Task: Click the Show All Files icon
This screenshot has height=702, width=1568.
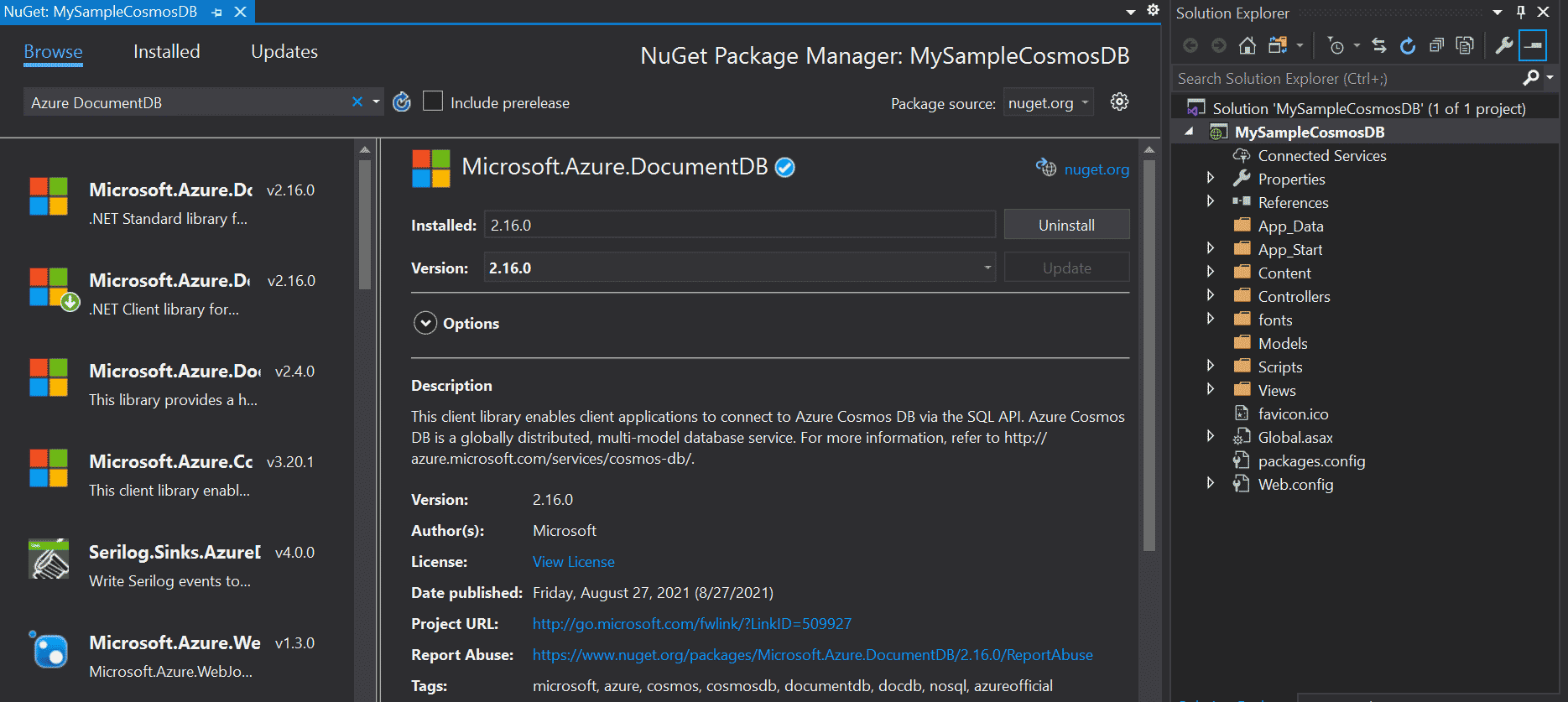Action: (x=1465, y=45)
